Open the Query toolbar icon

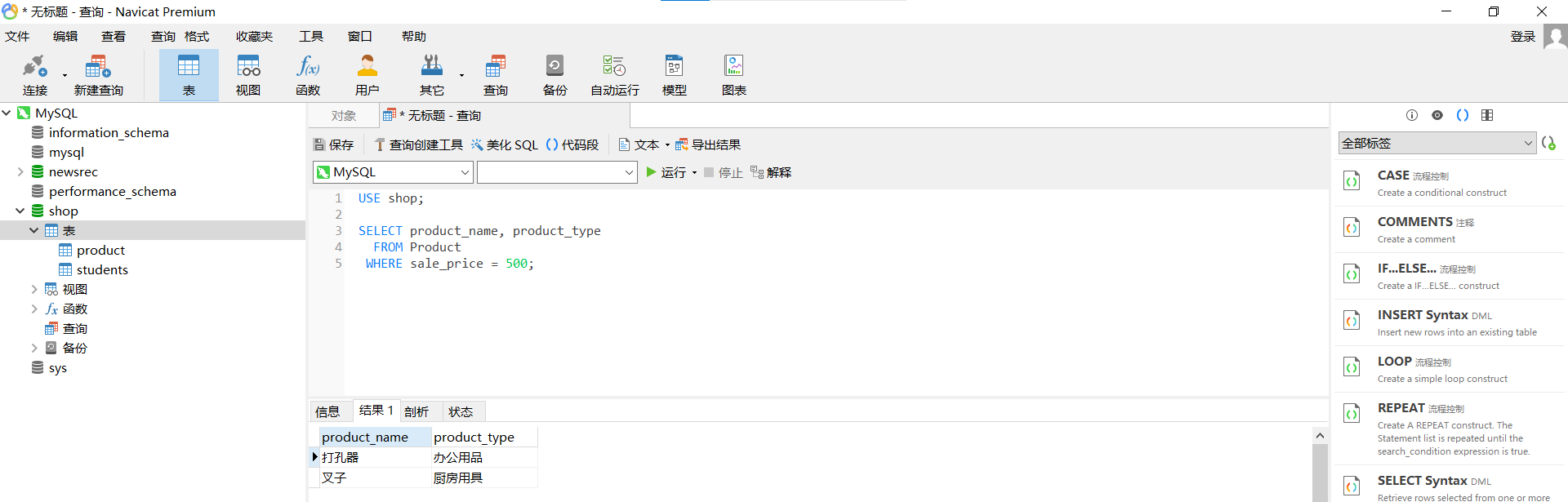tap(496, 74)
